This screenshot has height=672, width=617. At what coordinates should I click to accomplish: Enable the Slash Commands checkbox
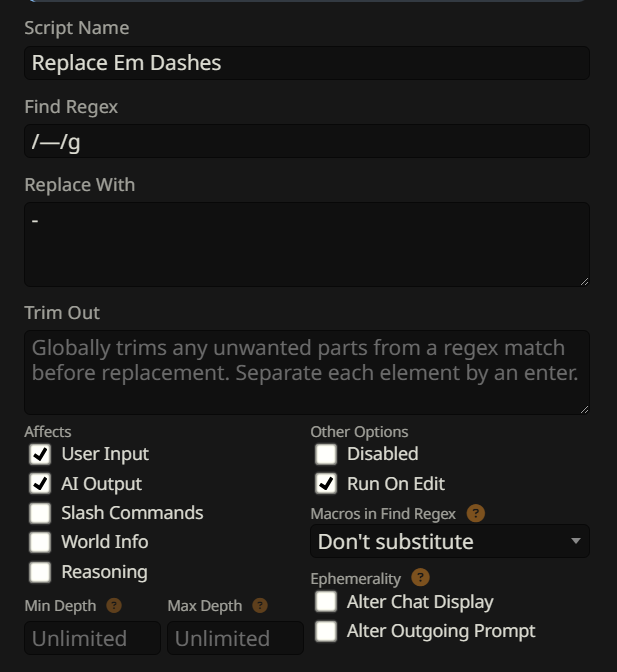(40, 513)
